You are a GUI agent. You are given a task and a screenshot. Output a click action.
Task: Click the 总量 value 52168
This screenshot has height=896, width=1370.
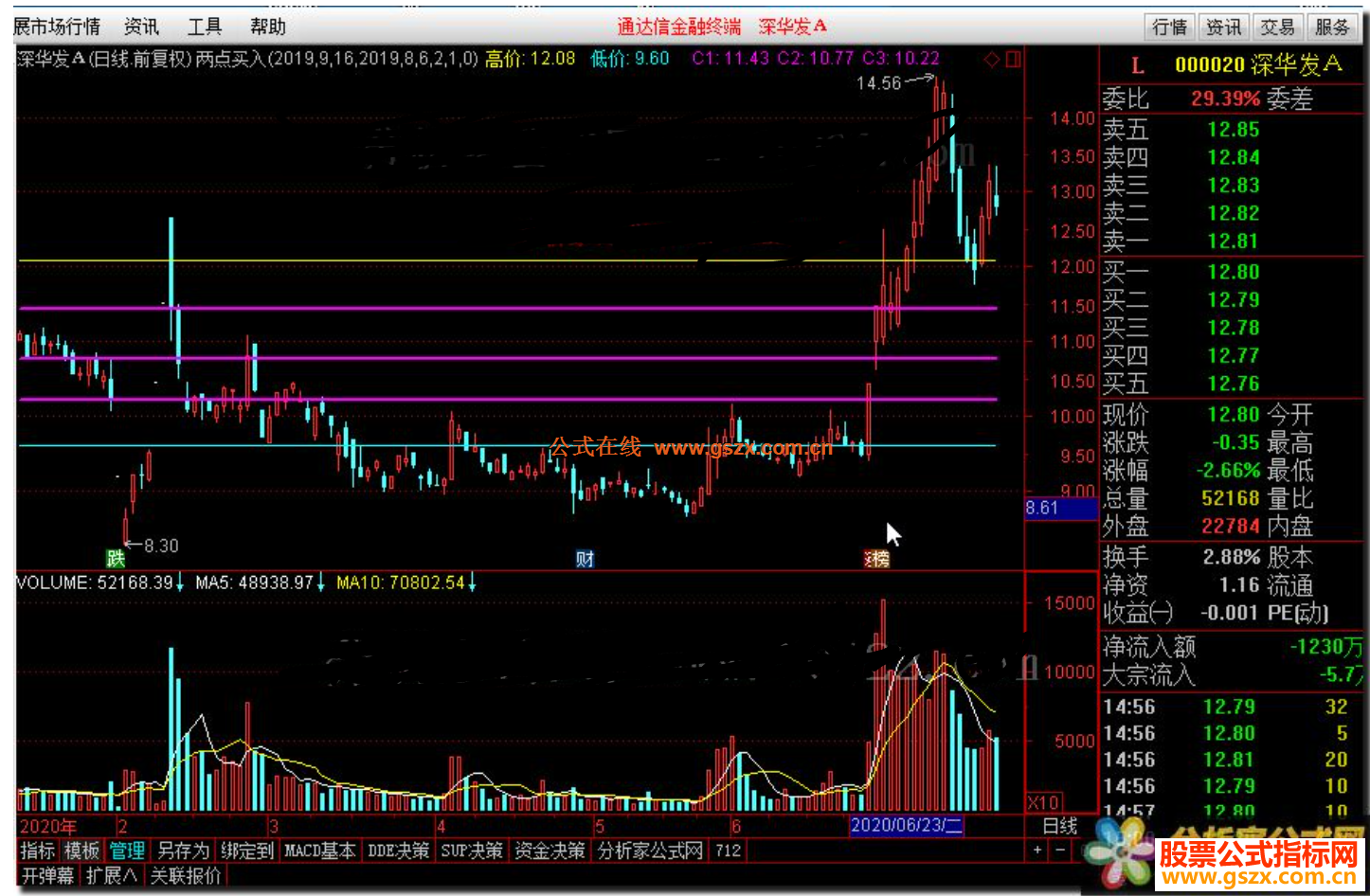pyautogui.click(x=1231, y=497)
